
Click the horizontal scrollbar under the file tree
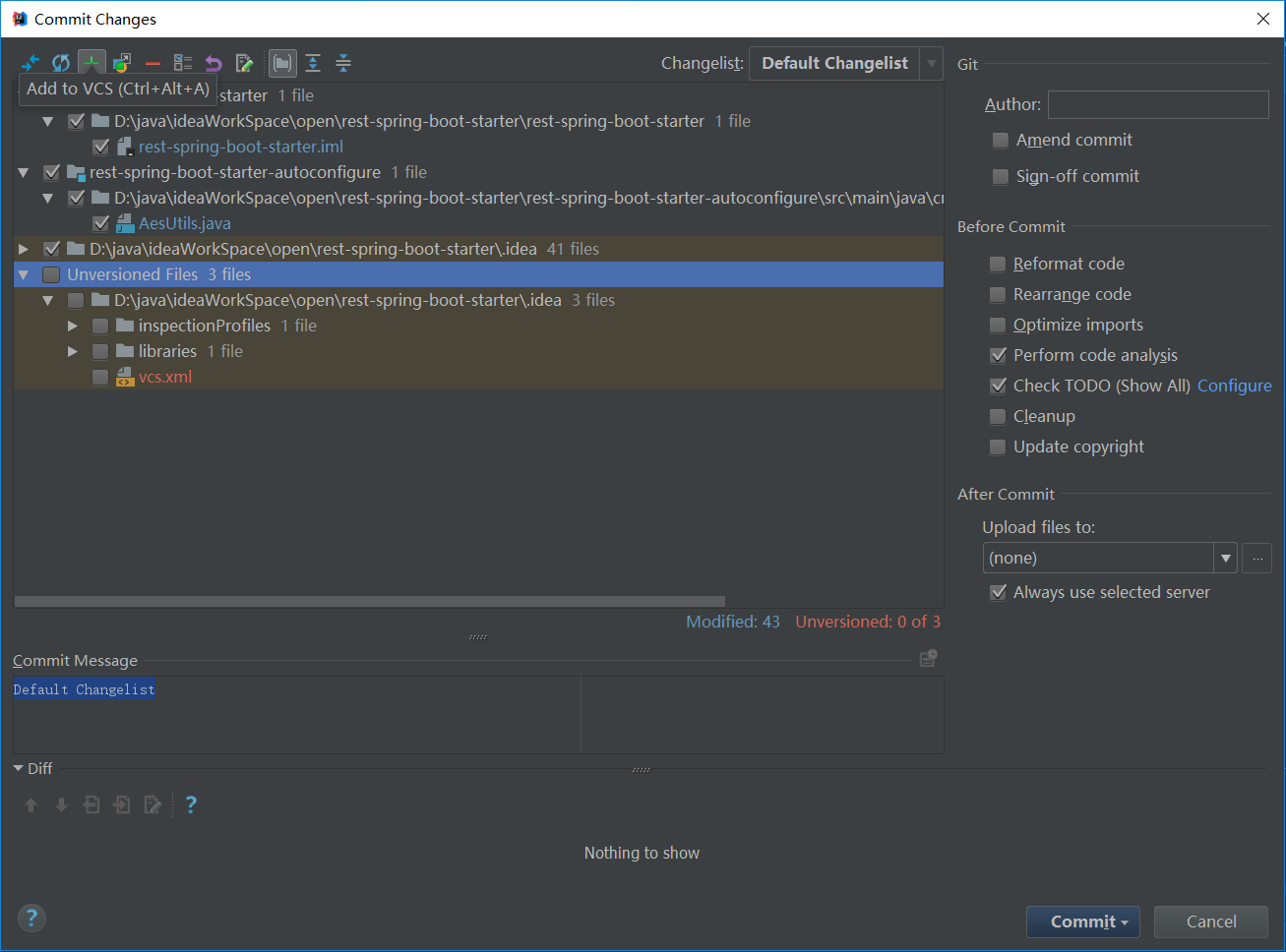tap(370, 601)
